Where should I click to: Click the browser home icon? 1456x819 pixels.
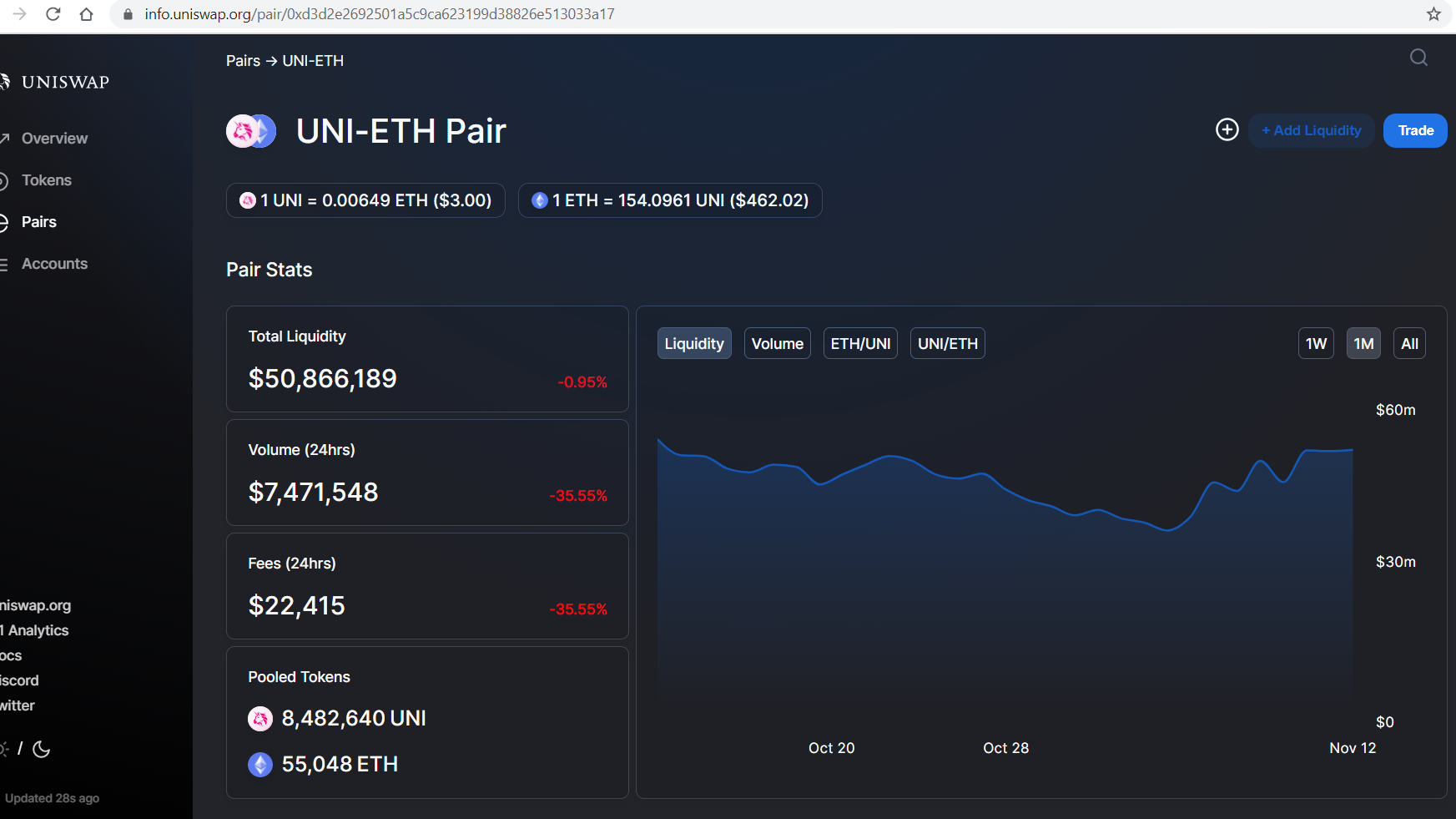coord(86,14)
